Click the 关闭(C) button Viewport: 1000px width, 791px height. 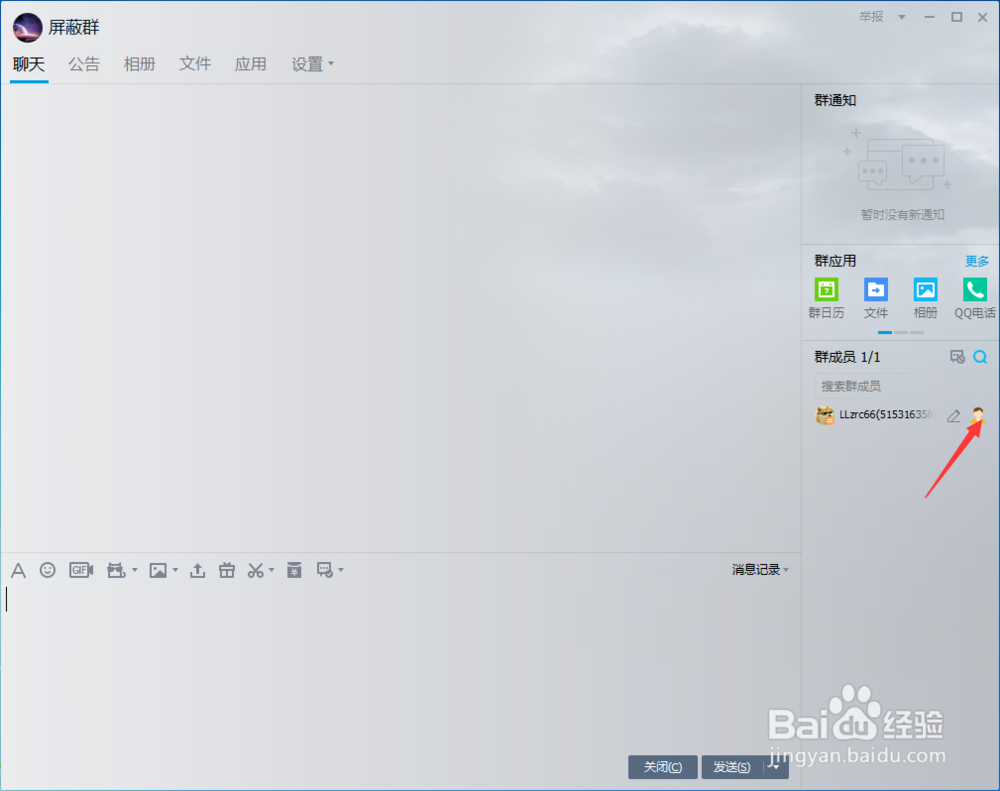pos(663,767)
